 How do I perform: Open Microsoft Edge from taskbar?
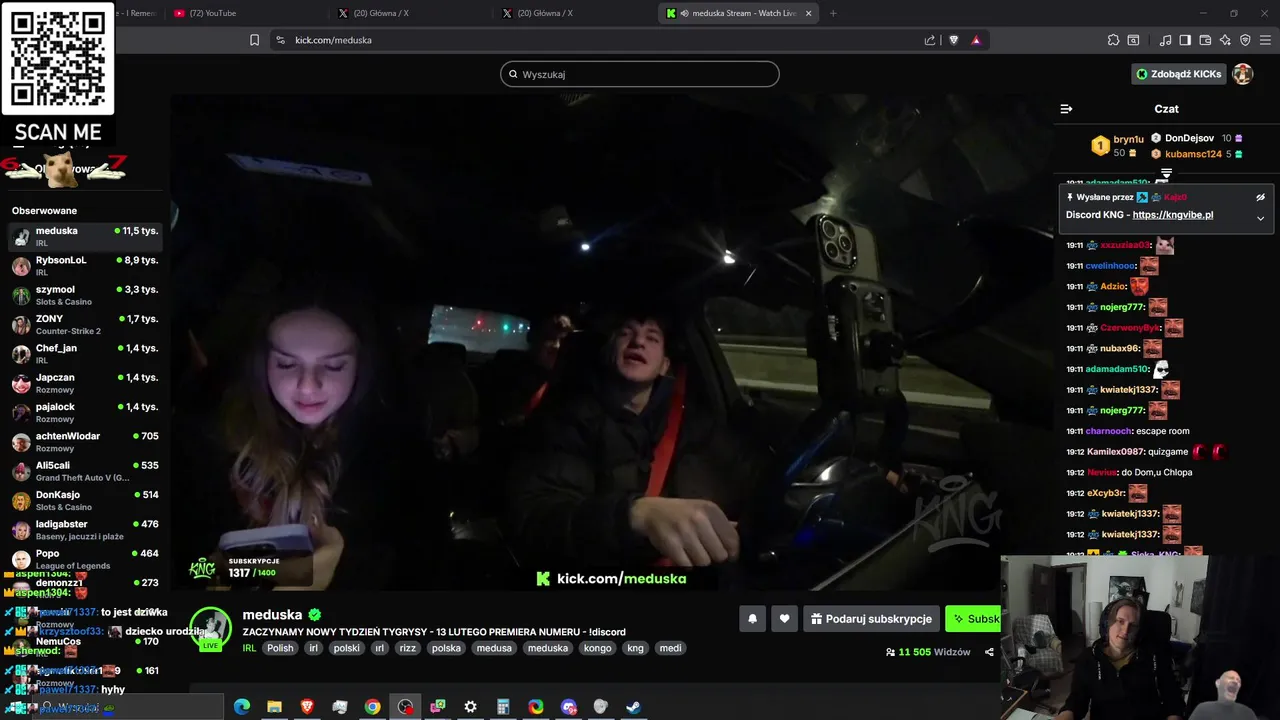pyautogui.click(x=242, y=707)
